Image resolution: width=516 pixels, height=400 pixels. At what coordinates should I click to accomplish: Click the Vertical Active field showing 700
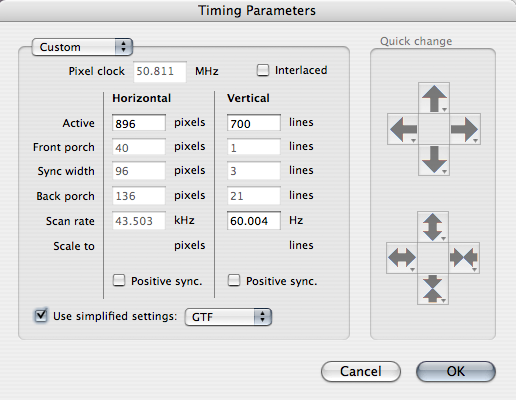point(254,123)
